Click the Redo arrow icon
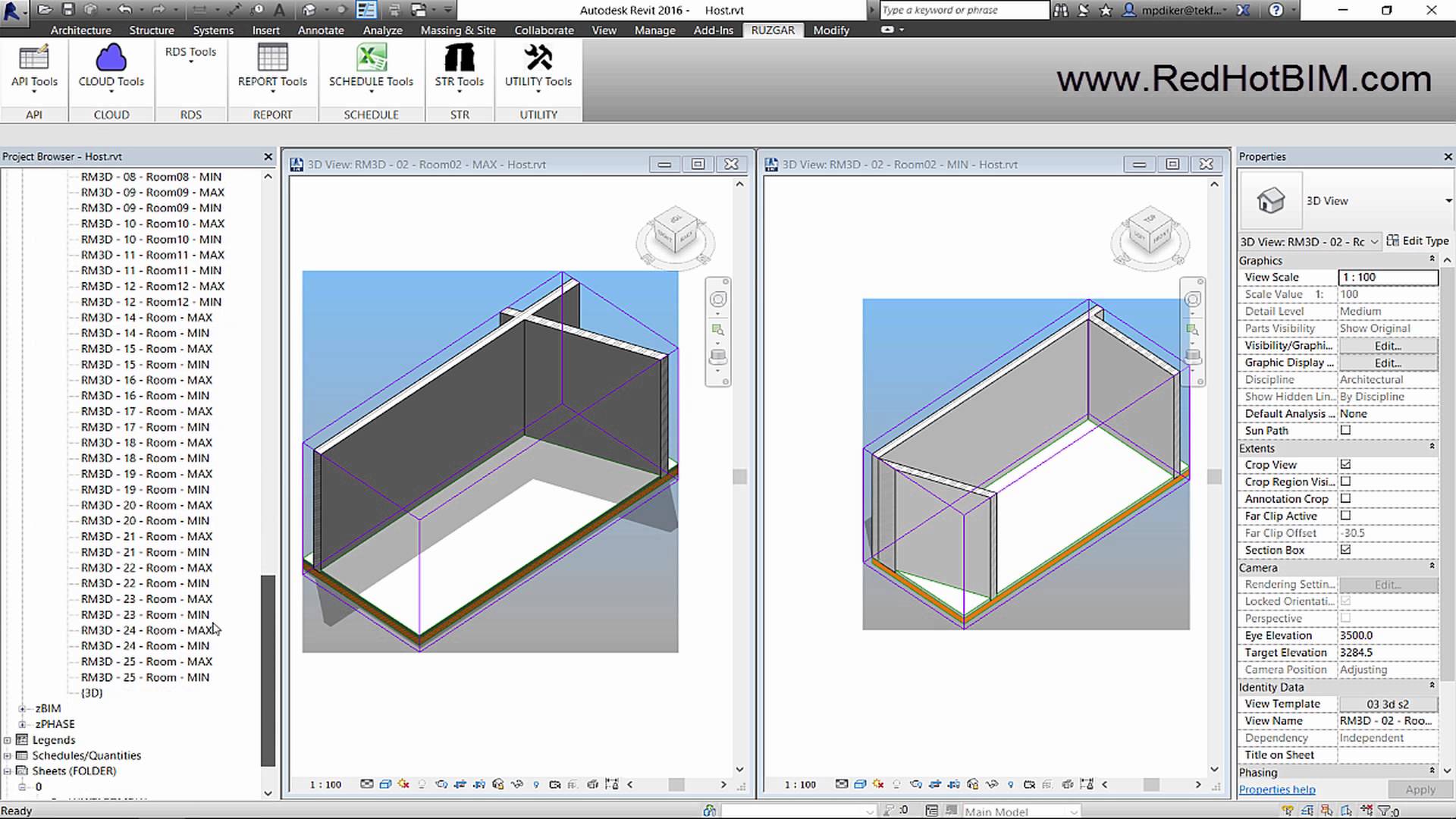Viewport: 1456px width, 819px height. [158, 10]
